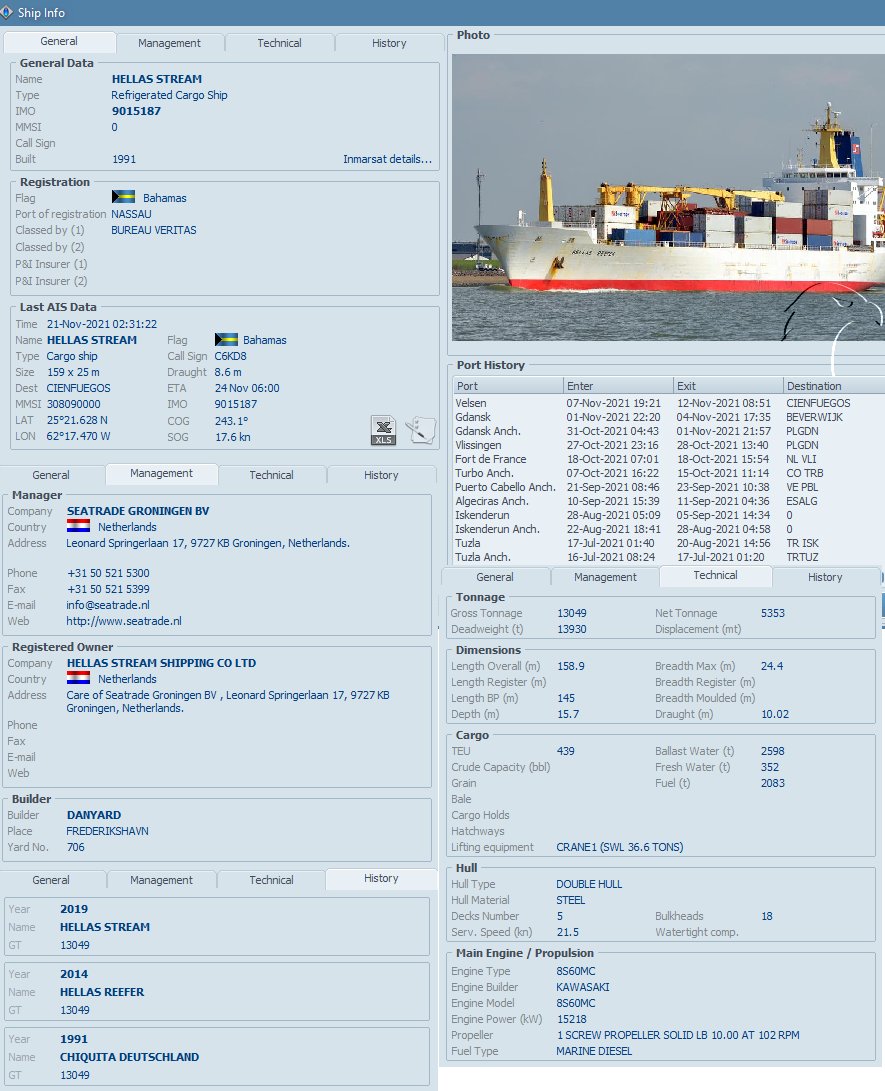This screenshot has width=885, height=1091.
Task: Sort Port History by Enter column header
Action: tap(619, 385)
